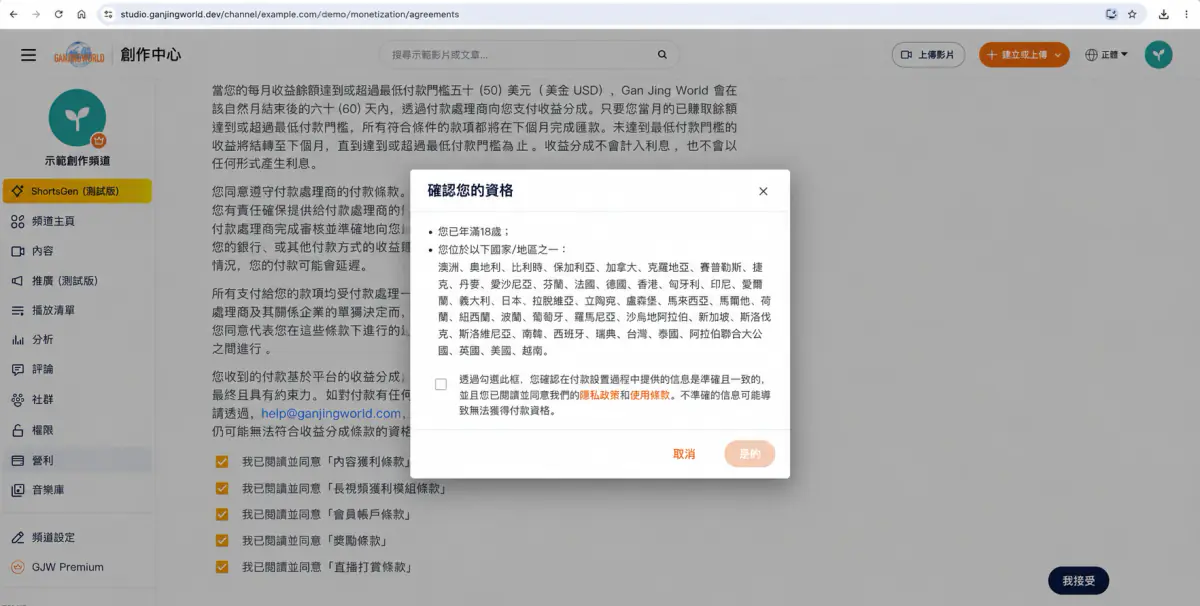
Task: Click the confirm button beside 取消
Action: point(750,454)
